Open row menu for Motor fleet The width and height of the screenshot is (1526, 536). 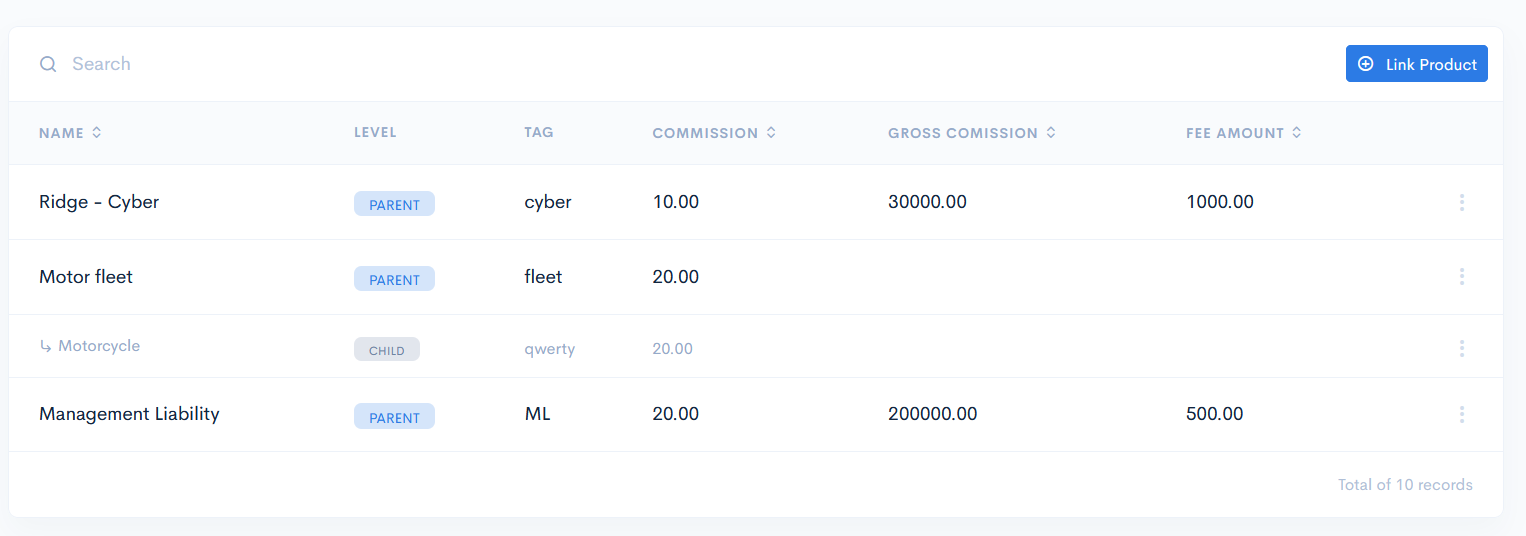[x=1461, y=277]
